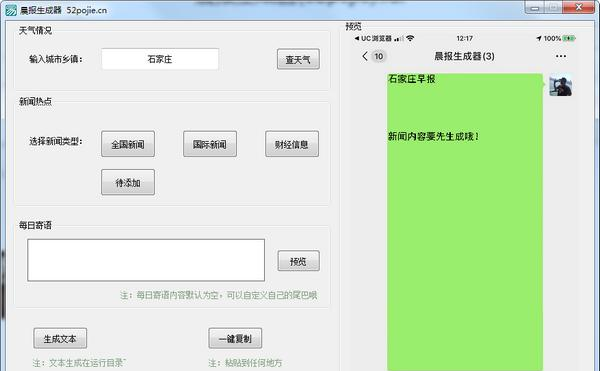This screenshot has height=371, width=600.
Task: Click the unread count badge 10
Action: click(378, 56)
